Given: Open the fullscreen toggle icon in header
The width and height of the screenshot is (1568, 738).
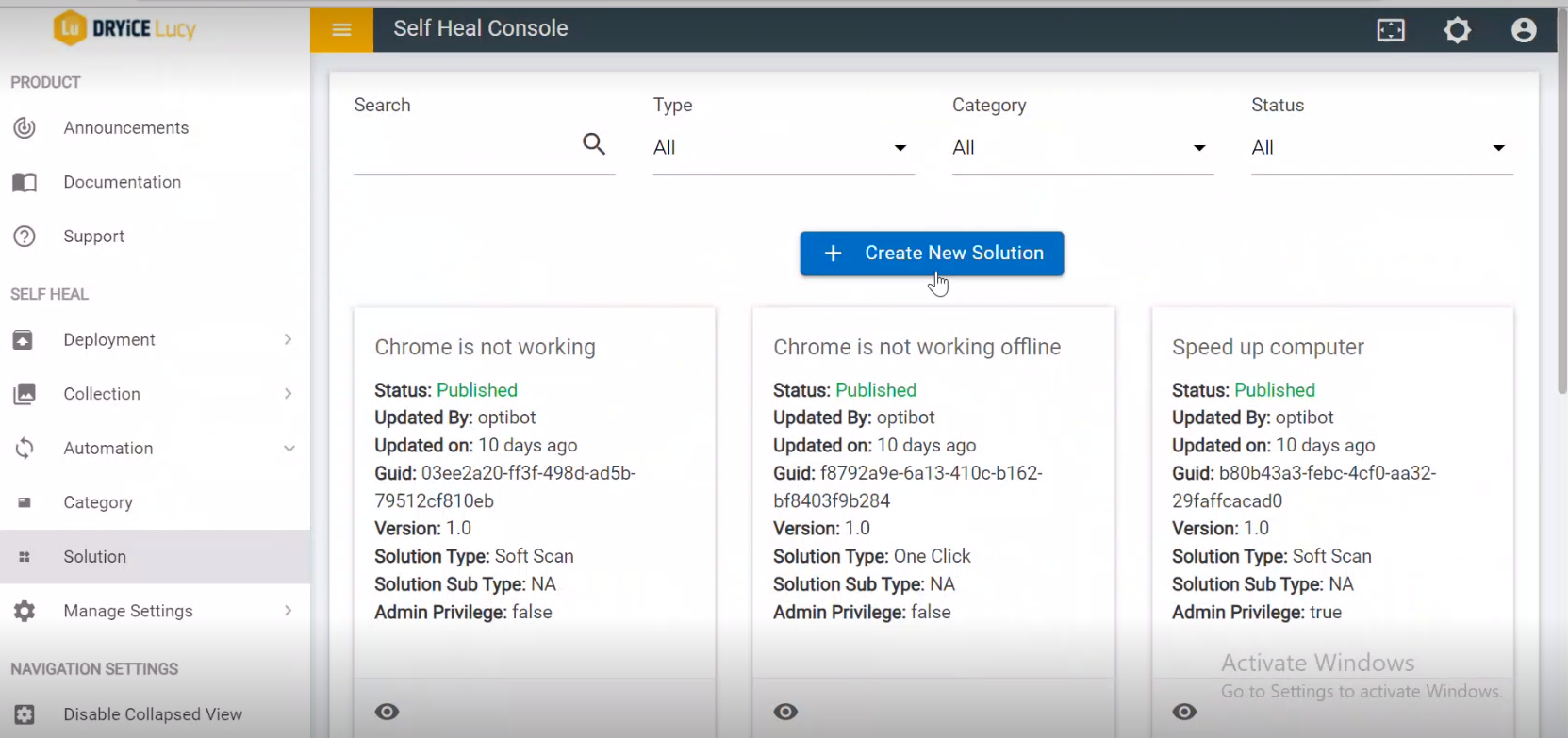Looking at the screenshot, I should coord(1391,30).
